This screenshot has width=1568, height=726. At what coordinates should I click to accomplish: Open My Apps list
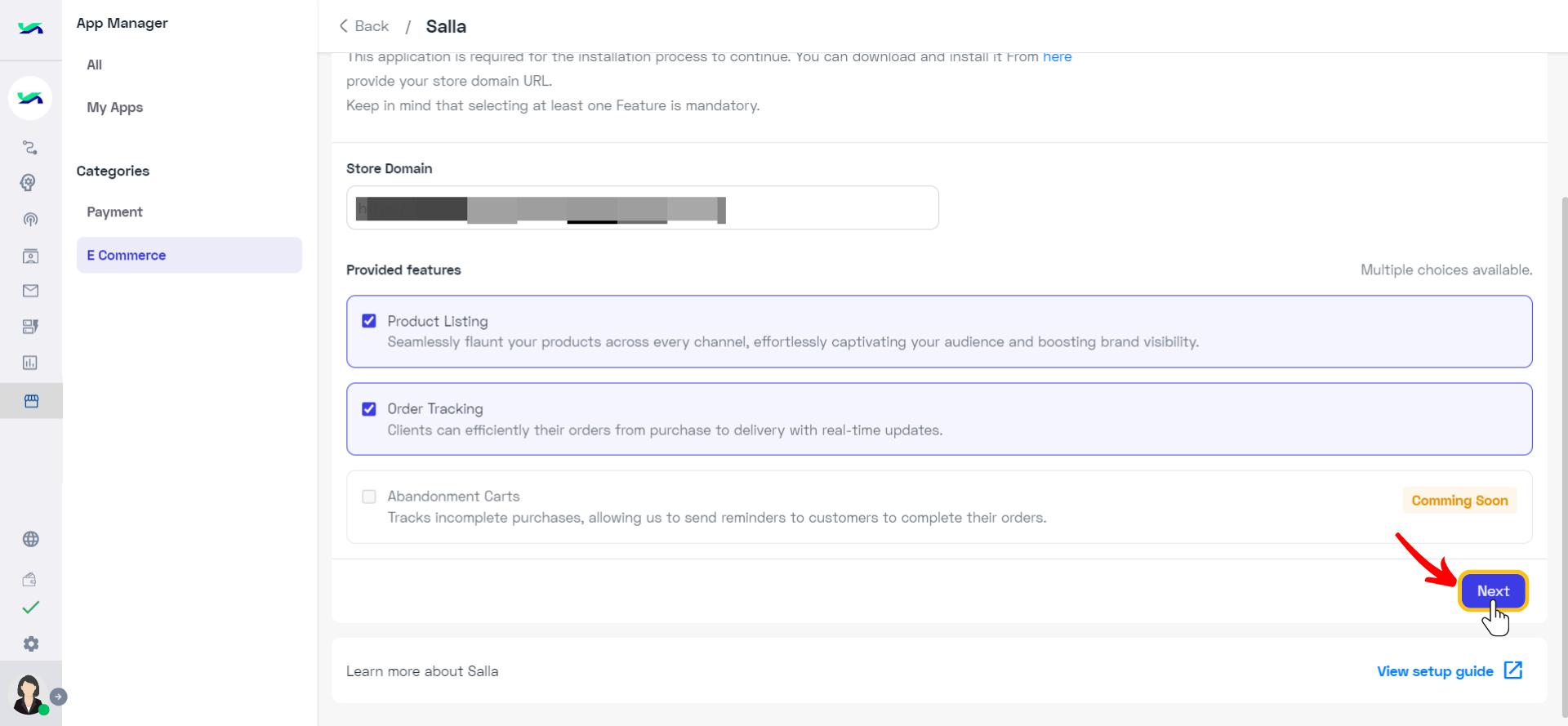tap(115, 107)
